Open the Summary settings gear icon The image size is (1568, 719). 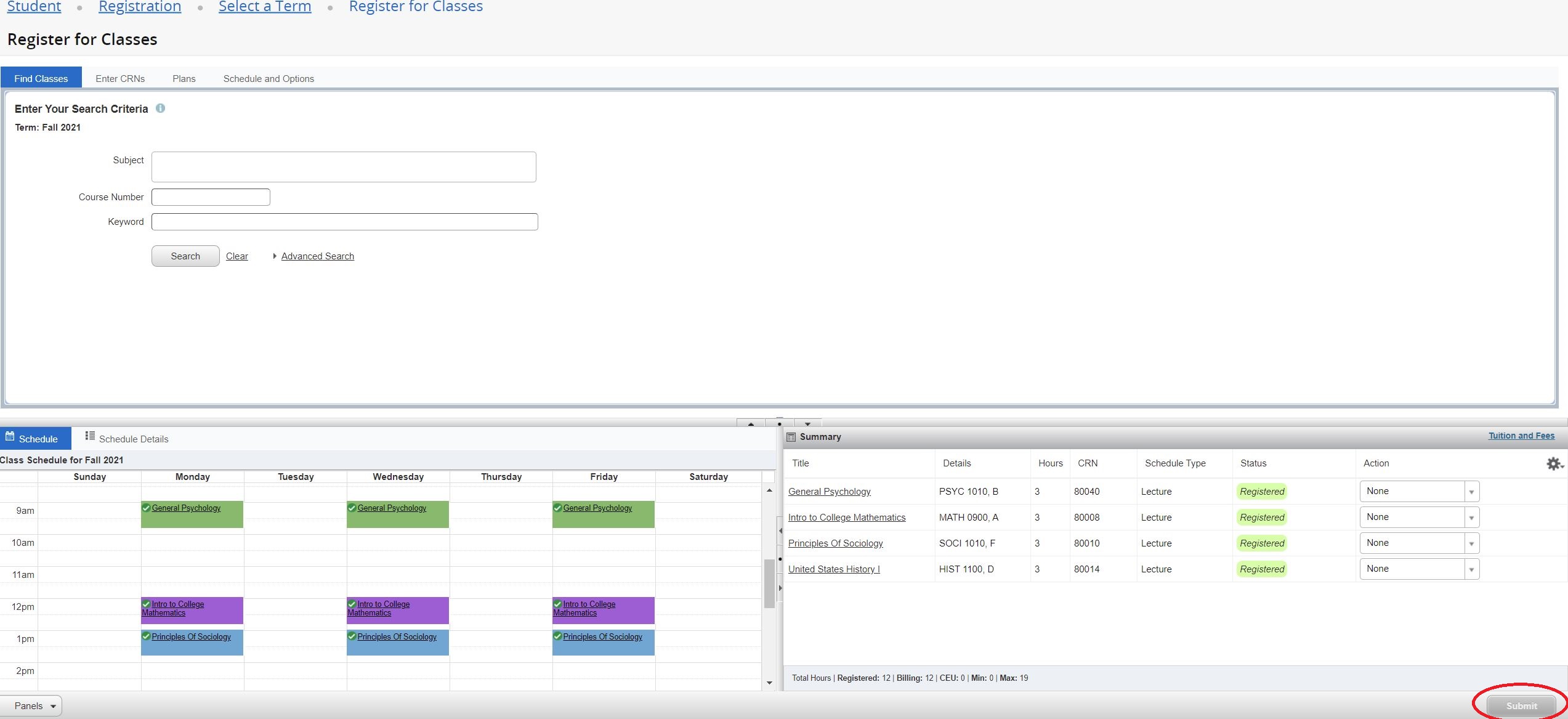[x=1553, y=463]
